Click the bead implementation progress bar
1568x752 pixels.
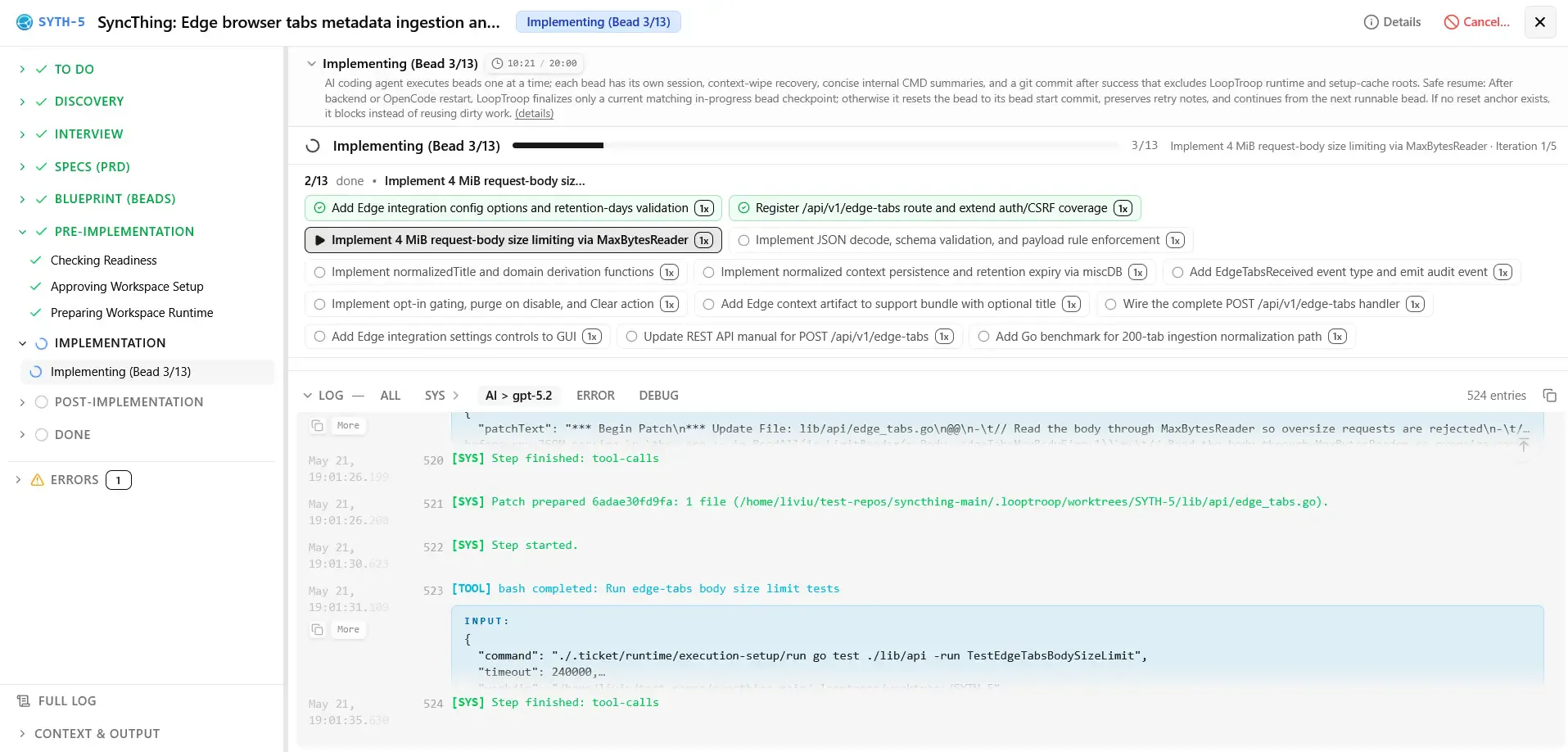pos(816,146)
